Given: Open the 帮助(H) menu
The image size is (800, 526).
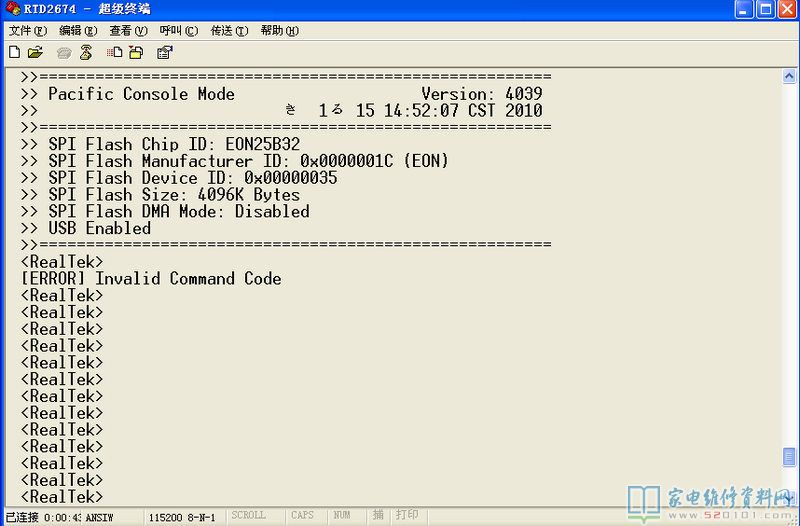Looking at the screenshot, I should (x=279, y=31).
